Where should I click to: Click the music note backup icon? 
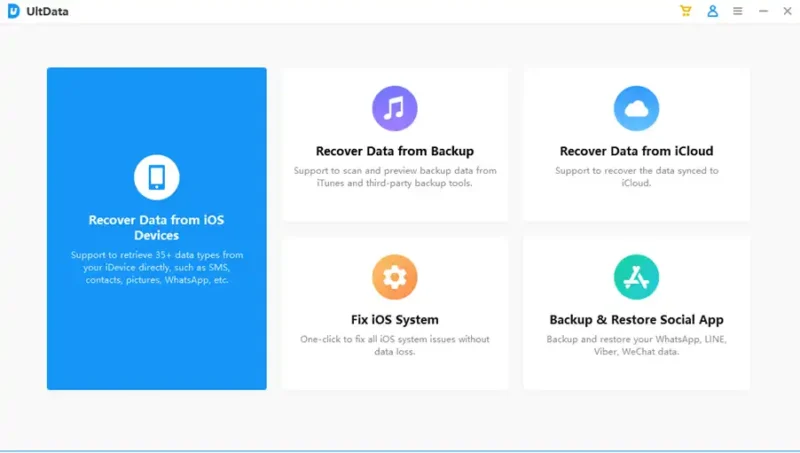[x=394, y=108]
